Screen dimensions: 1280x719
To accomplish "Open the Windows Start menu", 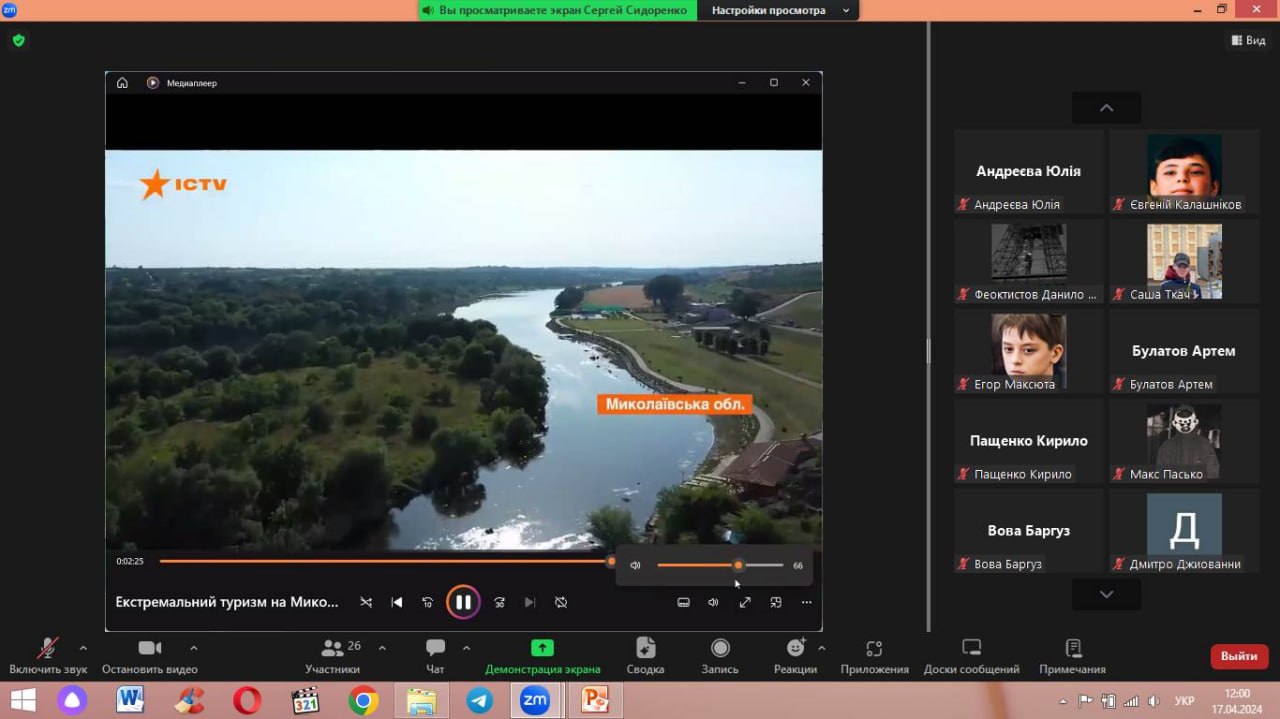I will click(23, 700).
